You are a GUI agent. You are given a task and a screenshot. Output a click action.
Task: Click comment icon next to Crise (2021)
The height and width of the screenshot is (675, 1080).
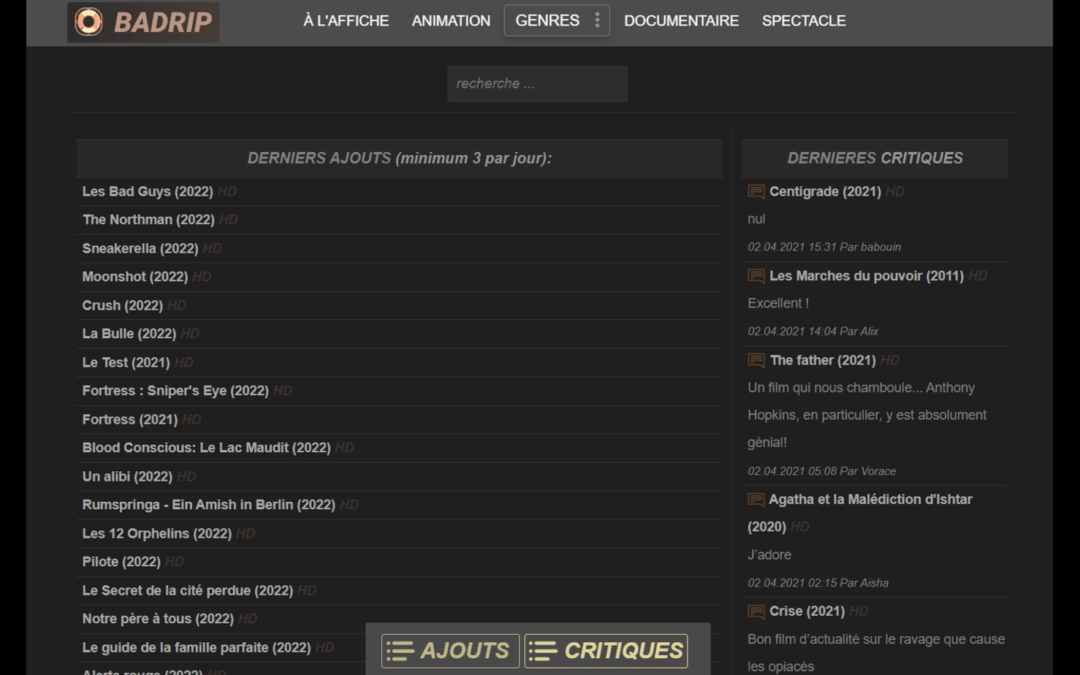point(756,612)
